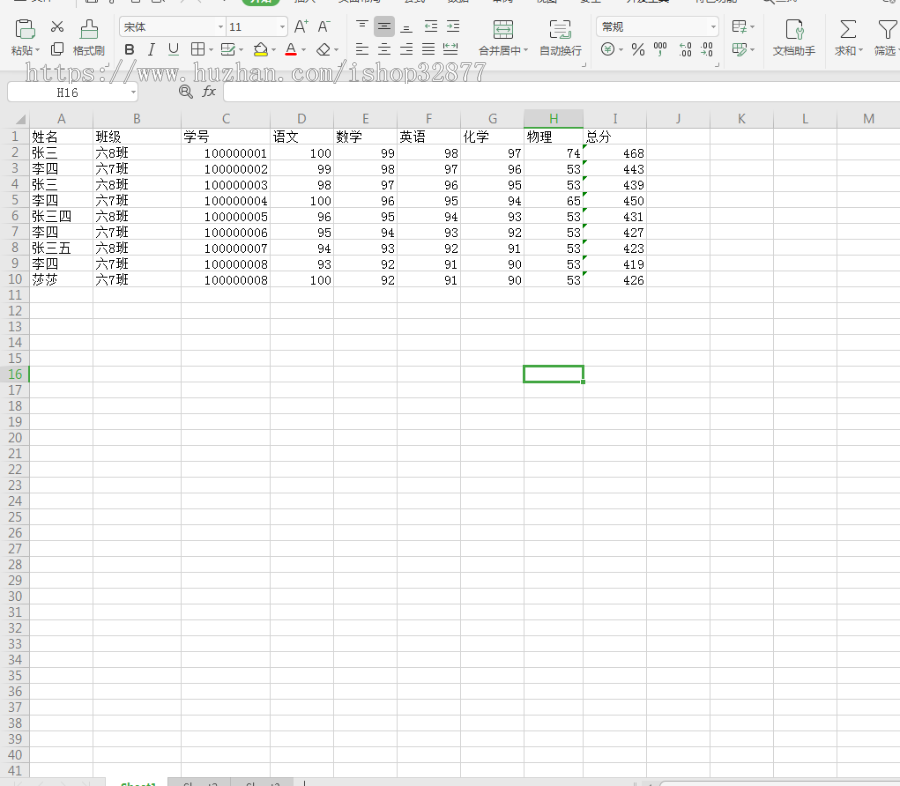Click the currency (¥) format icon
900x786 pixels.
coord(607,49)
